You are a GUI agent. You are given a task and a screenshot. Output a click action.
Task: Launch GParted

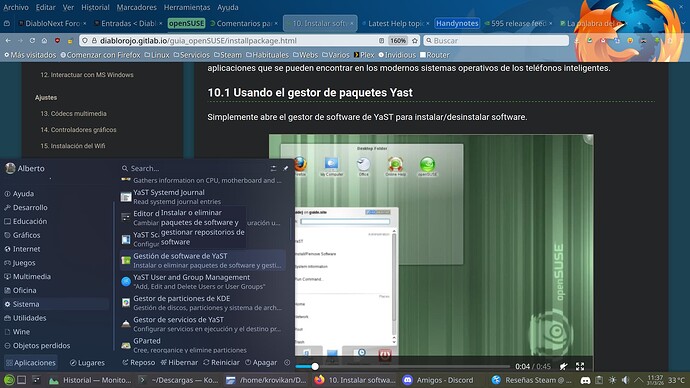coord(202,345)
